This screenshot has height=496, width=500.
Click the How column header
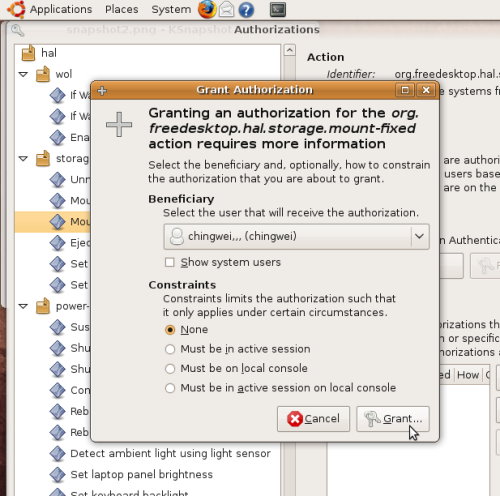pyautogui.click(x=468, y=375)
